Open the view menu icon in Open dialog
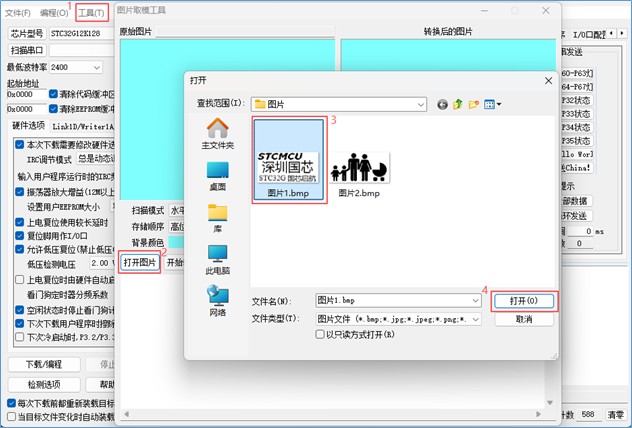632x428 pixels. (492, 105)
